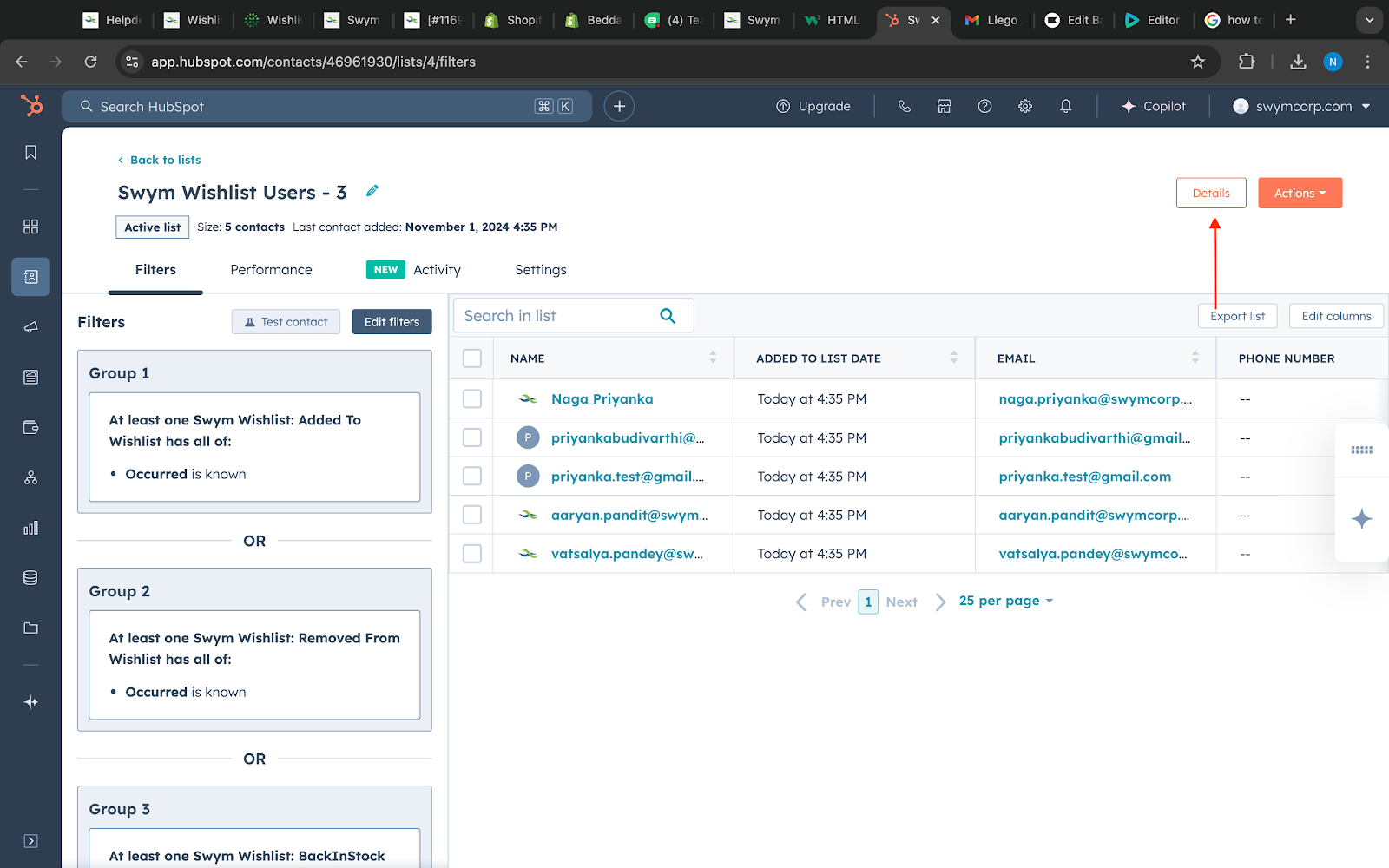1389x868 pixels.
Task: Open the Marketplace storefront icon
Action: [x=945, y=106]
